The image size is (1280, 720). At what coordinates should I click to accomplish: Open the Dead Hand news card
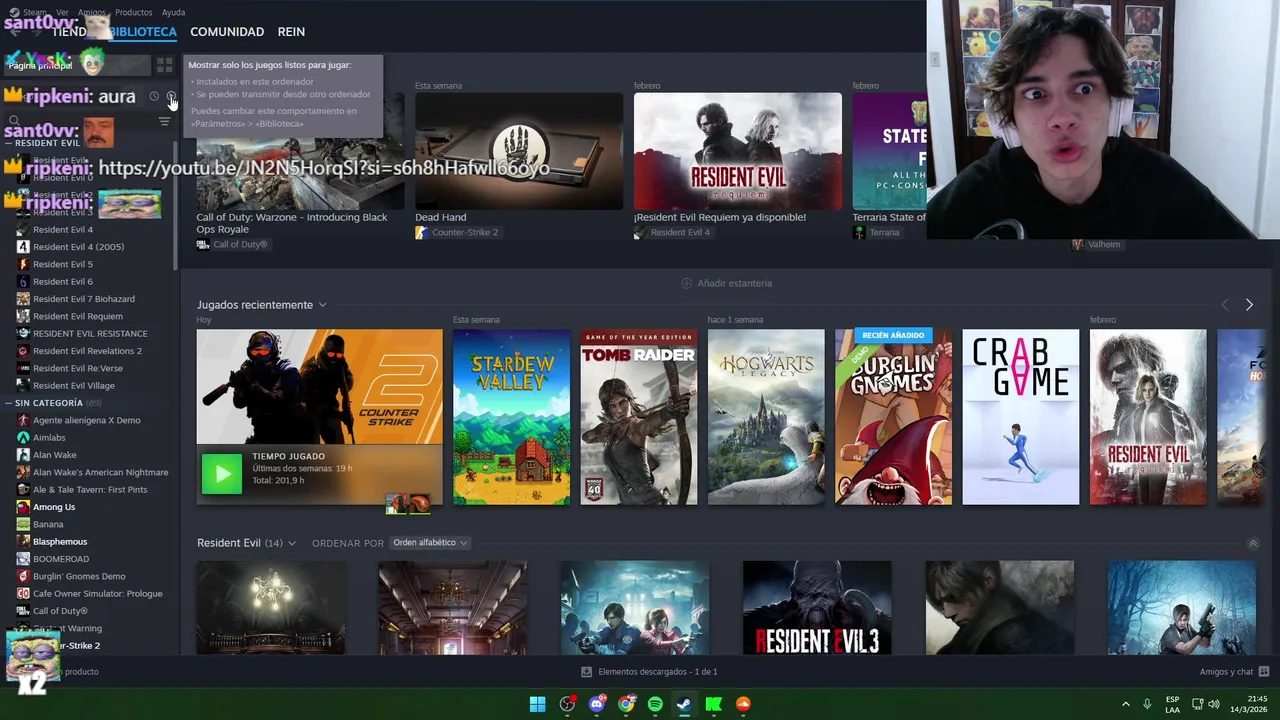point(519,152)
